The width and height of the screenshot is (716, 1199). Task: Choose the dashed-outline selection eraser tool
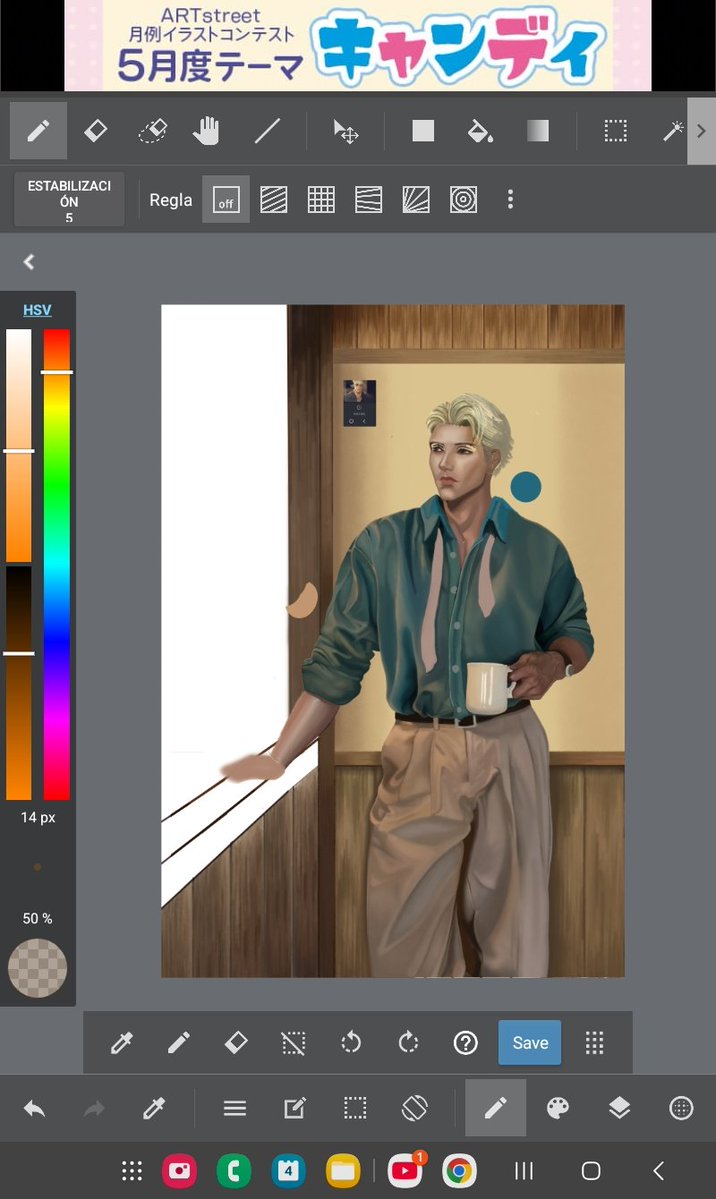click(153, 131)
